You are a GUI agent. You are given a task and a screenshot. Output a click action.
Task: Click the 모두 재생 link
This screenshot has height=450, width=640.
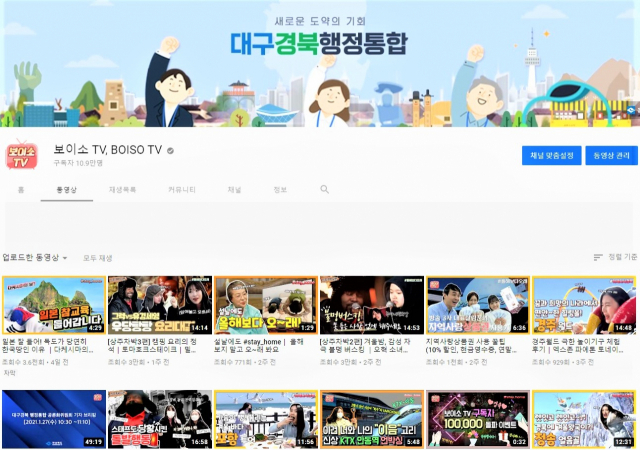pyautogui.click(x=98, y=258)
